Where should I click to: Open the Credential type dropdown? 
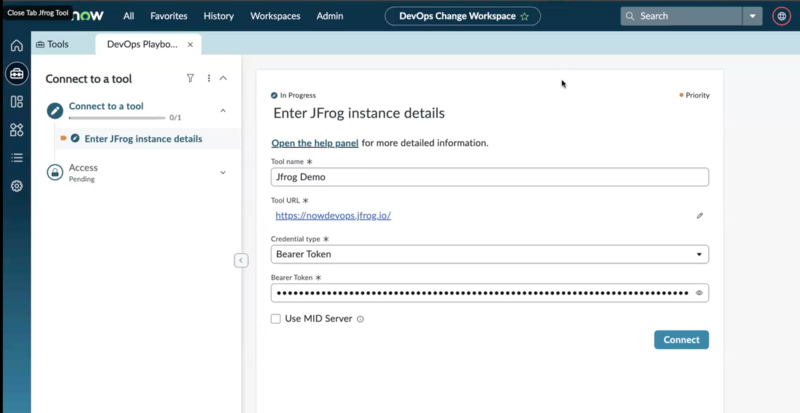pyautogui.click(x=490, y=254)
